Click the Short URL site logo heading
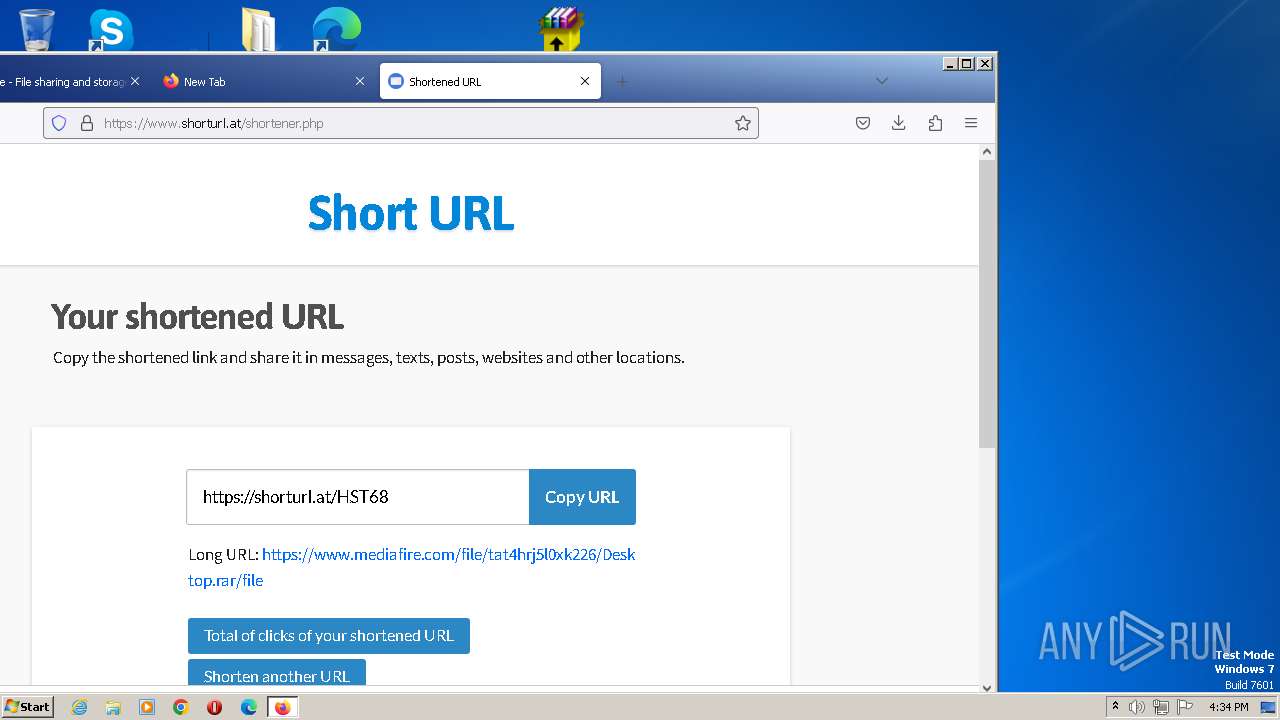Viewport: 1280px width, 720px height. tap(411, 213)
